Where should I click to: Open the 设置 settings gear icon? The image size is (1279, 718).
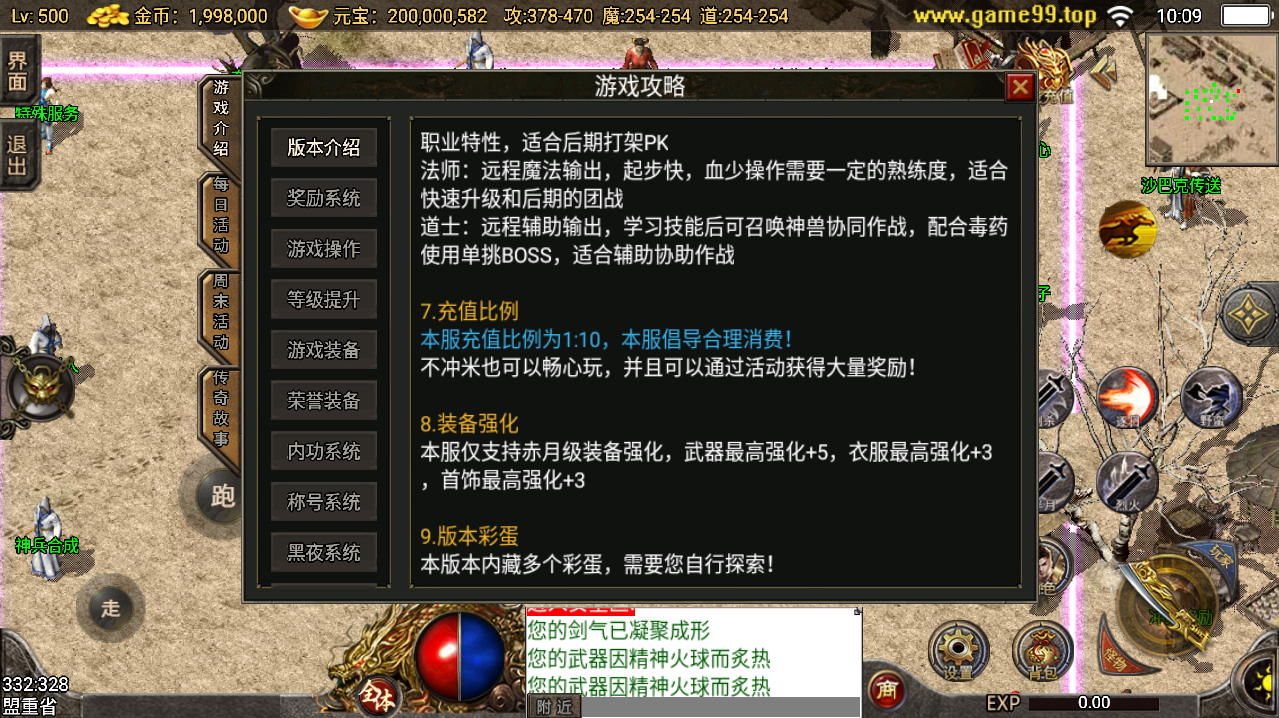point(959,653)
